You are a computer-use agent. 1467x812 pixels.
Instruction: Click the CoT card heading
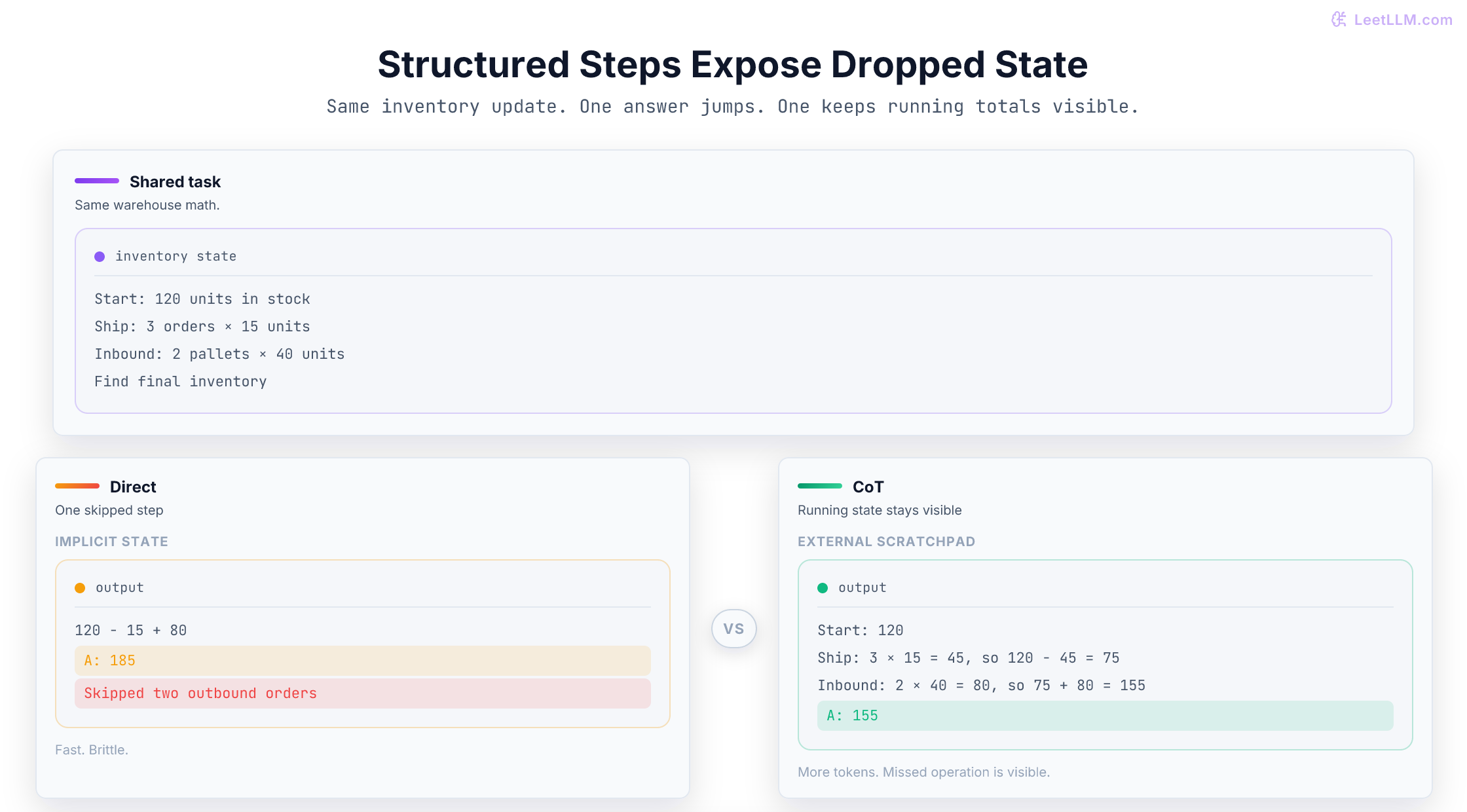(x=868, y=487)
